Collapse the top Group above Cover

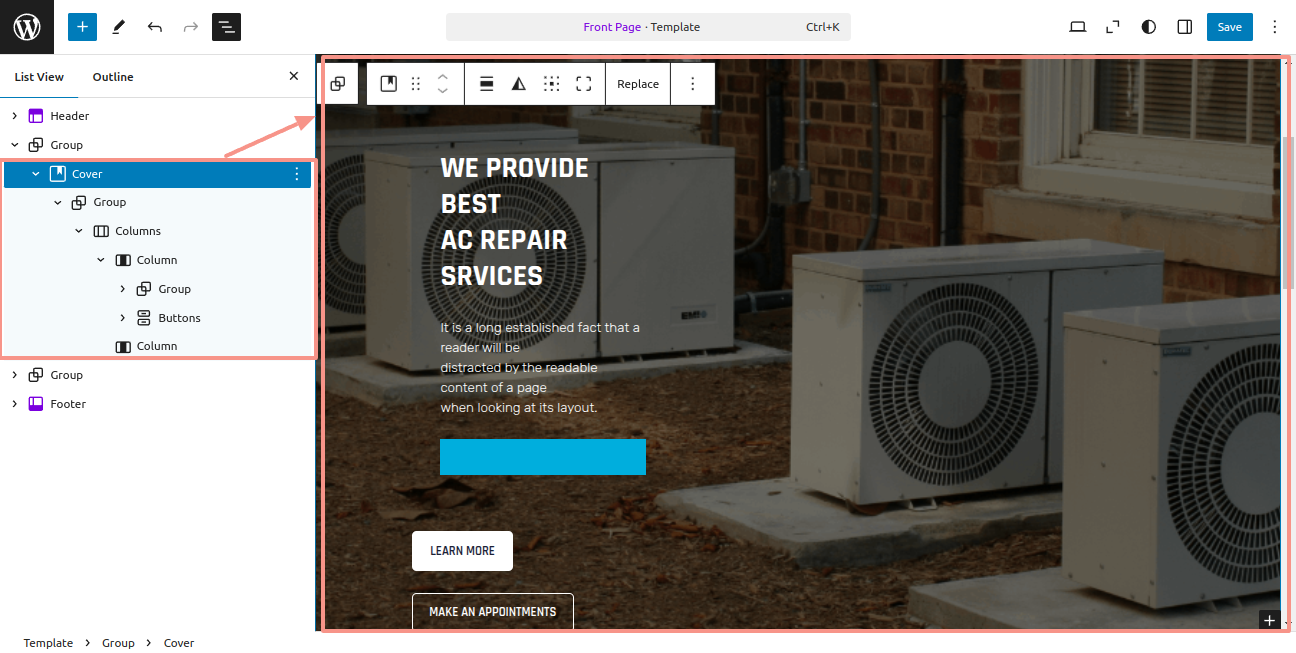coord(15,145)
